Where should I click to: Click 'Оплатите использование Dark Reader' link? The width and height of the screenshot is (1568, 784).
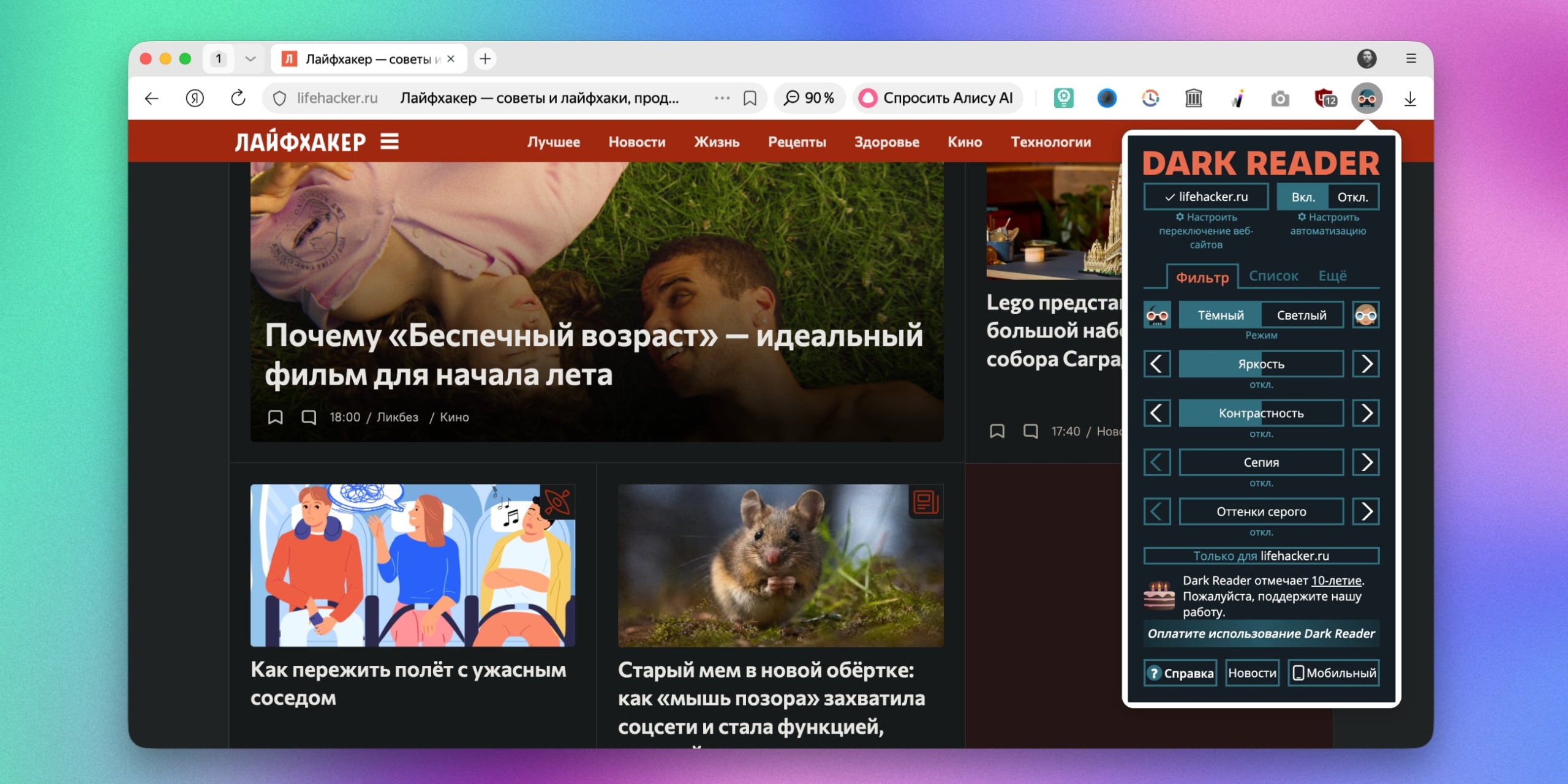[x=1261, y=634]
